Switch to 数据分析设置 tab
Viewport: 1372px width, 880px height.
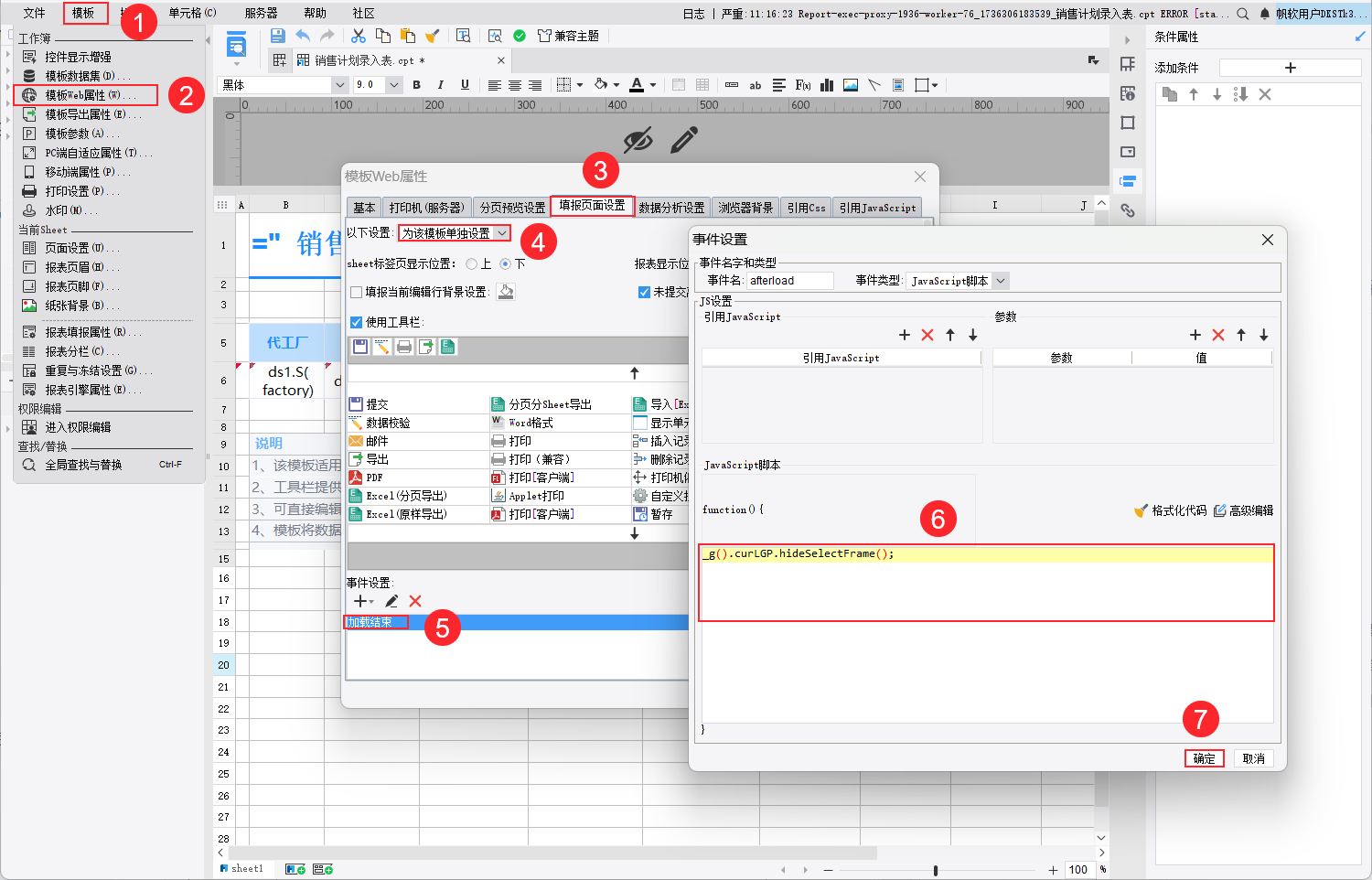click(x=671, y=208)
